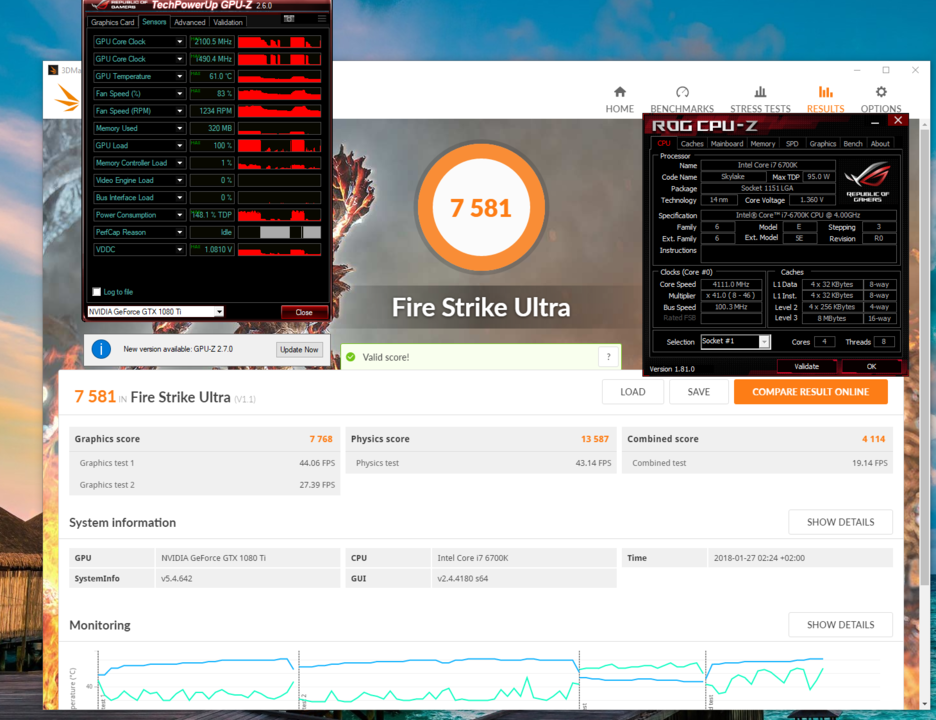Enable Log to file in GPU-Z
This screenshot has width=936, height=720.
[97, 292]
